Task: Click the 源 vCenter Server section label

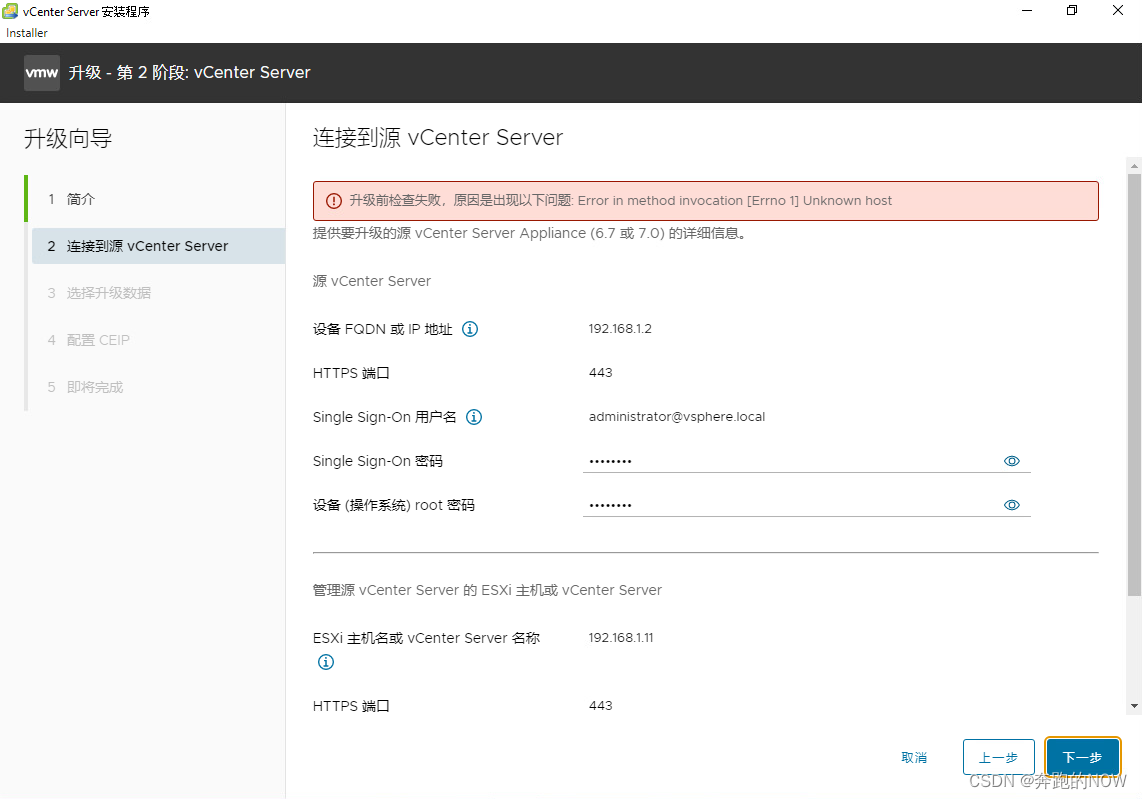Action: [371, 281]
